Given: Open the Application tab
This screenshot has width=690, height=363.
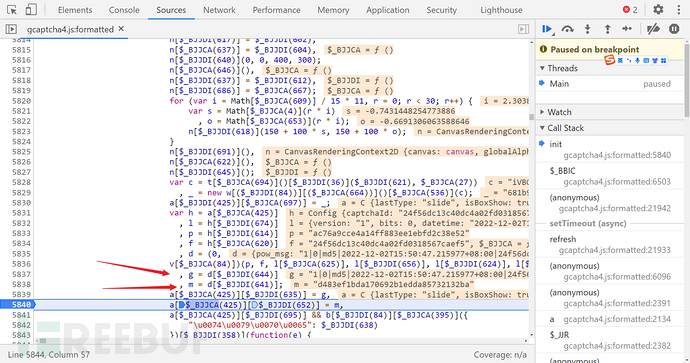Looking at the screenshot, I should coord(387,10).
